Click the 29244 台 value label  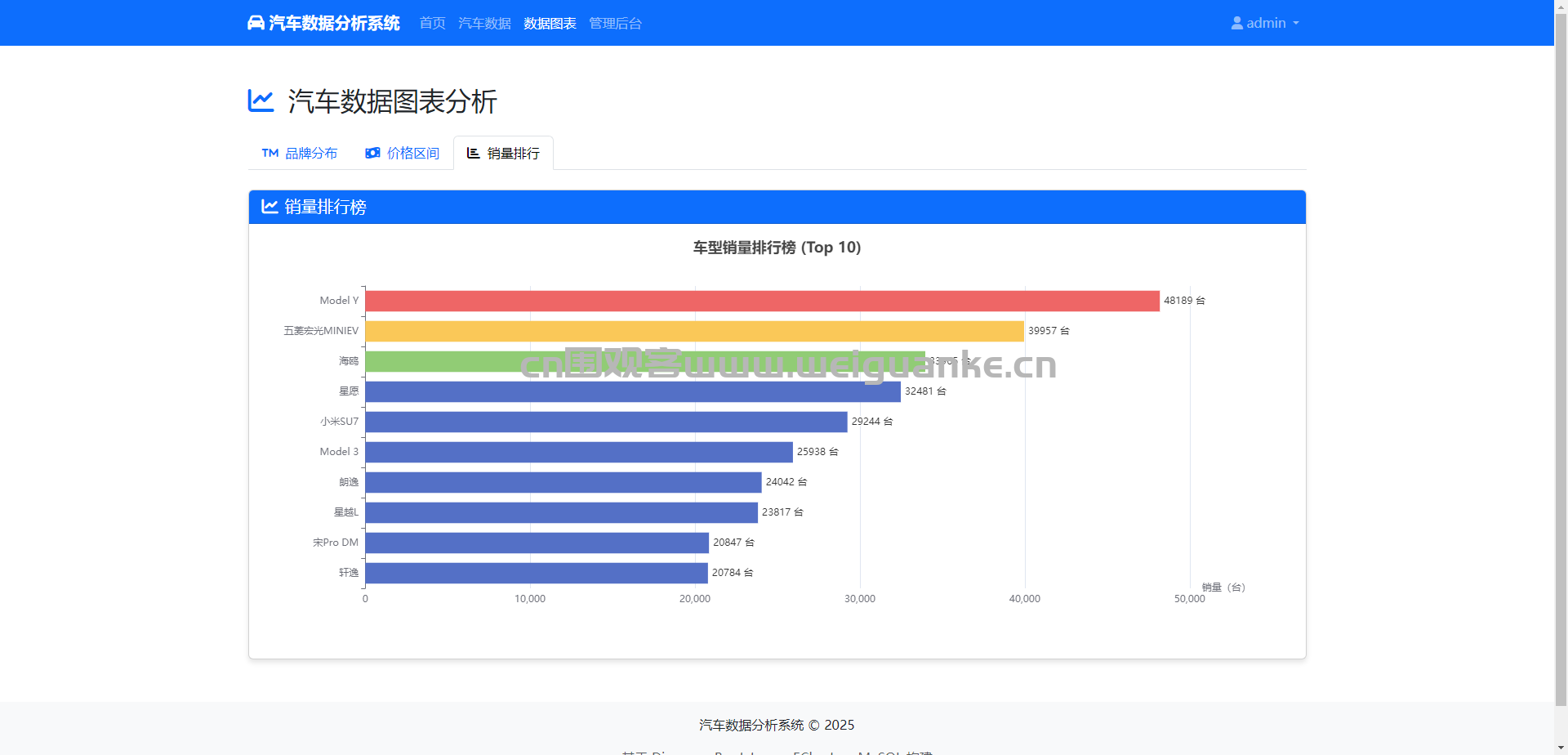[x=872, y=422]
